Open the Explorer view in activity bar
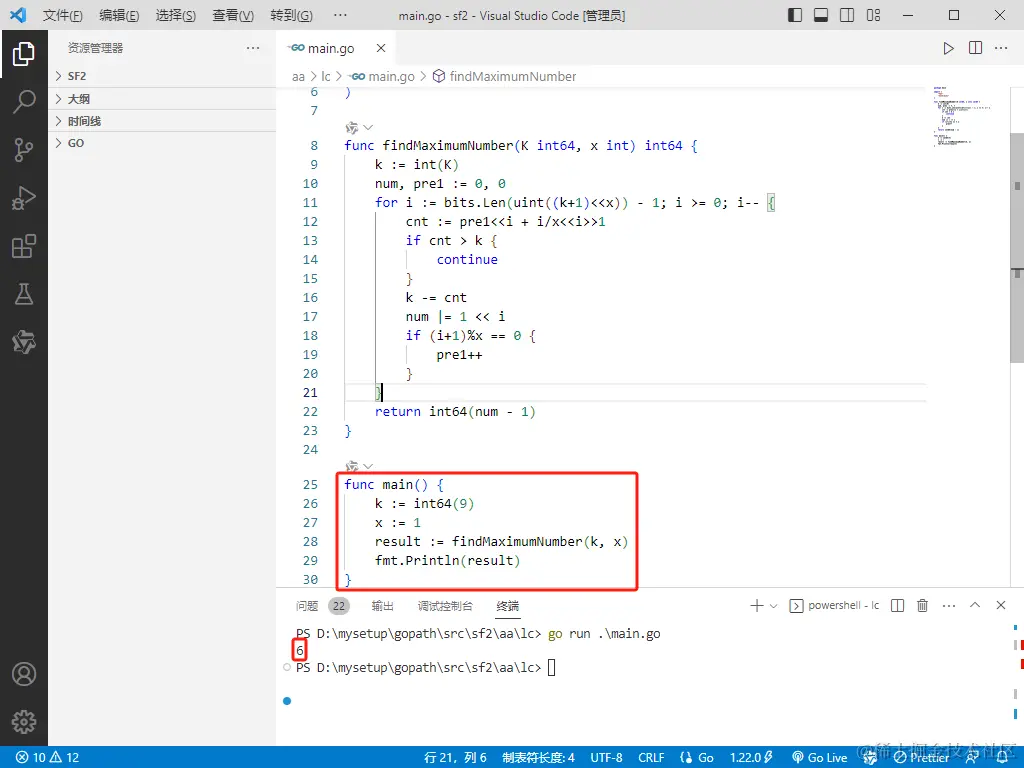 point(24,54)
